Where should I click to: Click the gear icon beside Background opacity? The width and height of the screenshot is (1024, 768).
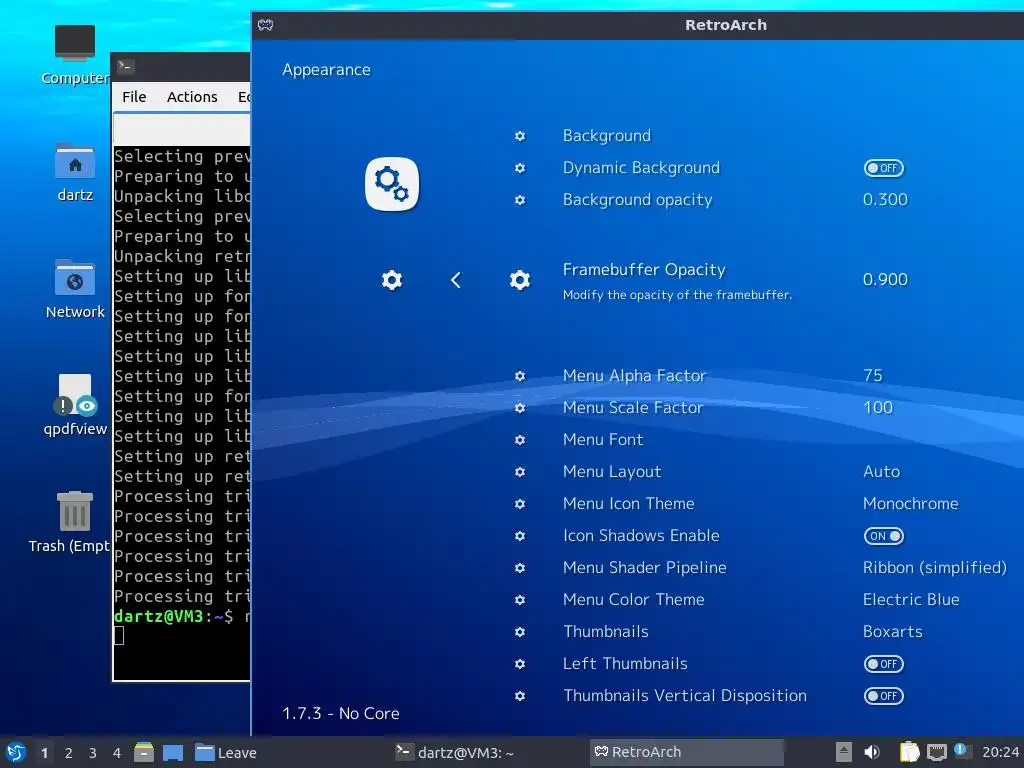[520, 200]
